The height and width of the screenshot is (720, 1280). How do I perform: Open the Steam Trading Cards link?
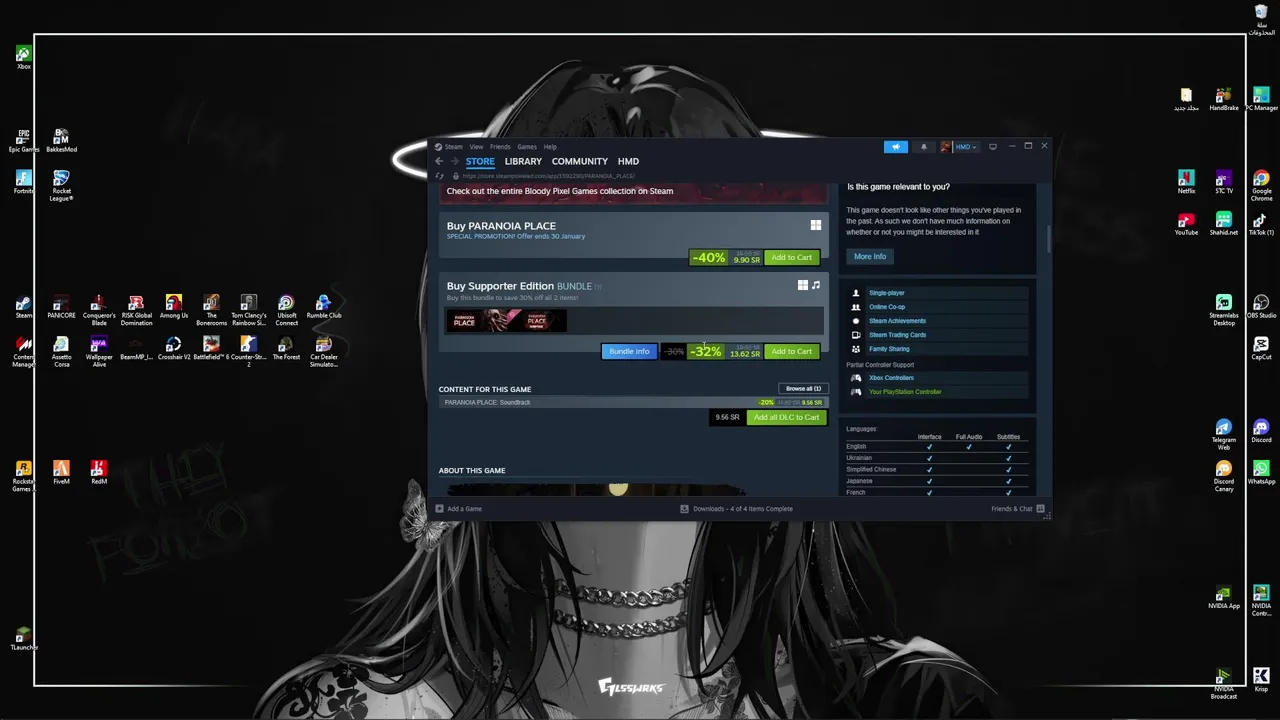897,335
